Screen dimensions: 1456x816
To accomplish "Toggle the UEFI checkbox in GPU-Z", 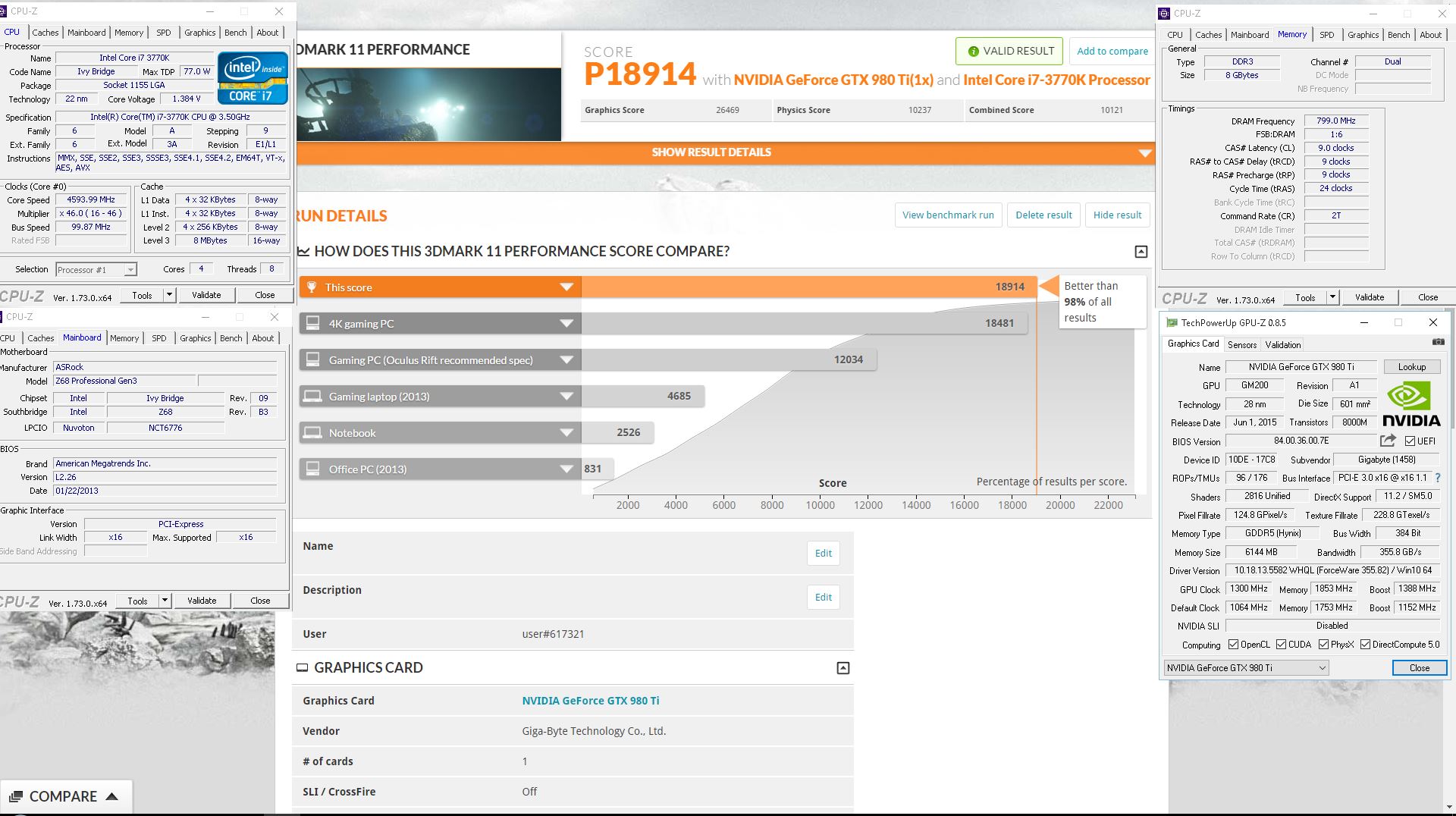I will click(x=1410, y=441).
